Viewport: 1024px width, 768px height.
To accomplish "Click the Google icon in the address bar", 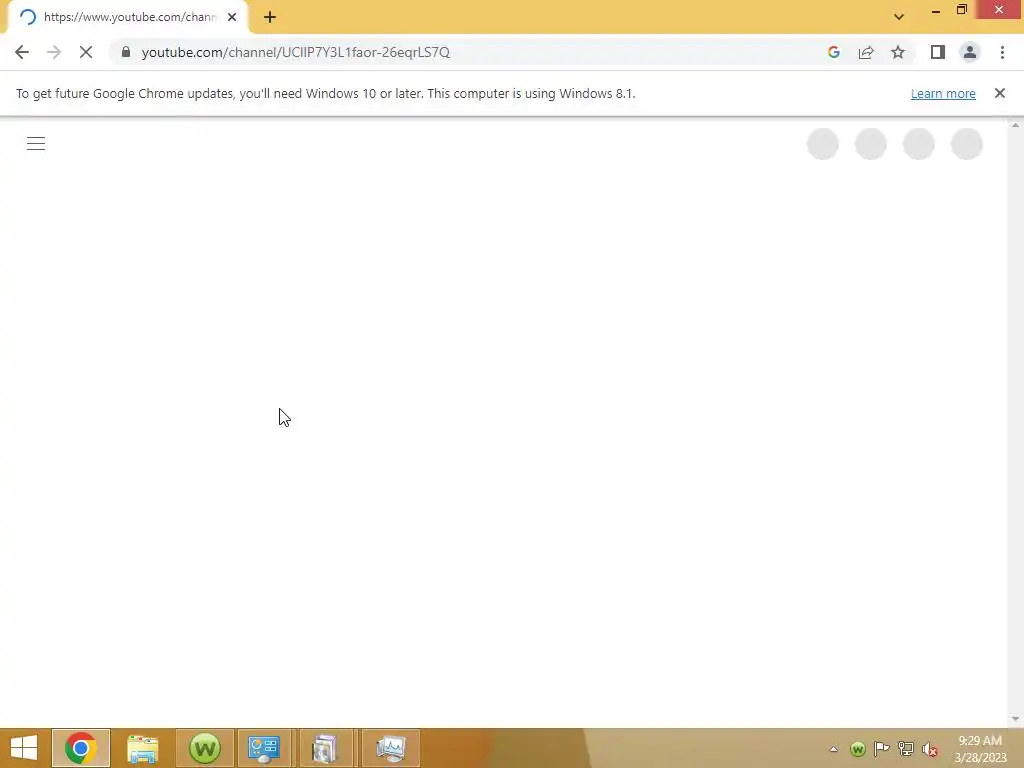I will [x=833, y=52].
